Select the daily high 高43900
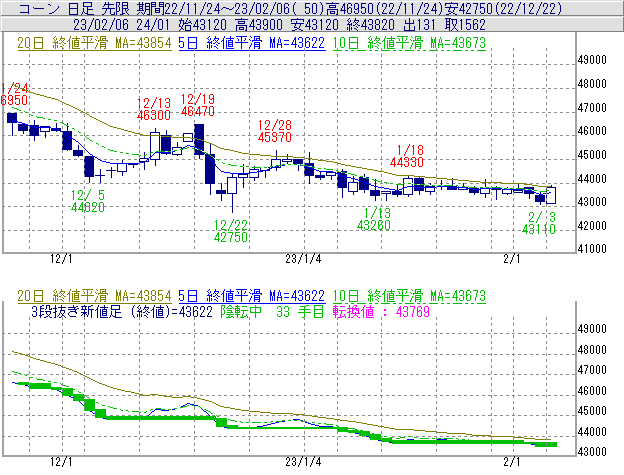Screen dimensions: 624x475 pyautogui.click(x=259, y=25)
